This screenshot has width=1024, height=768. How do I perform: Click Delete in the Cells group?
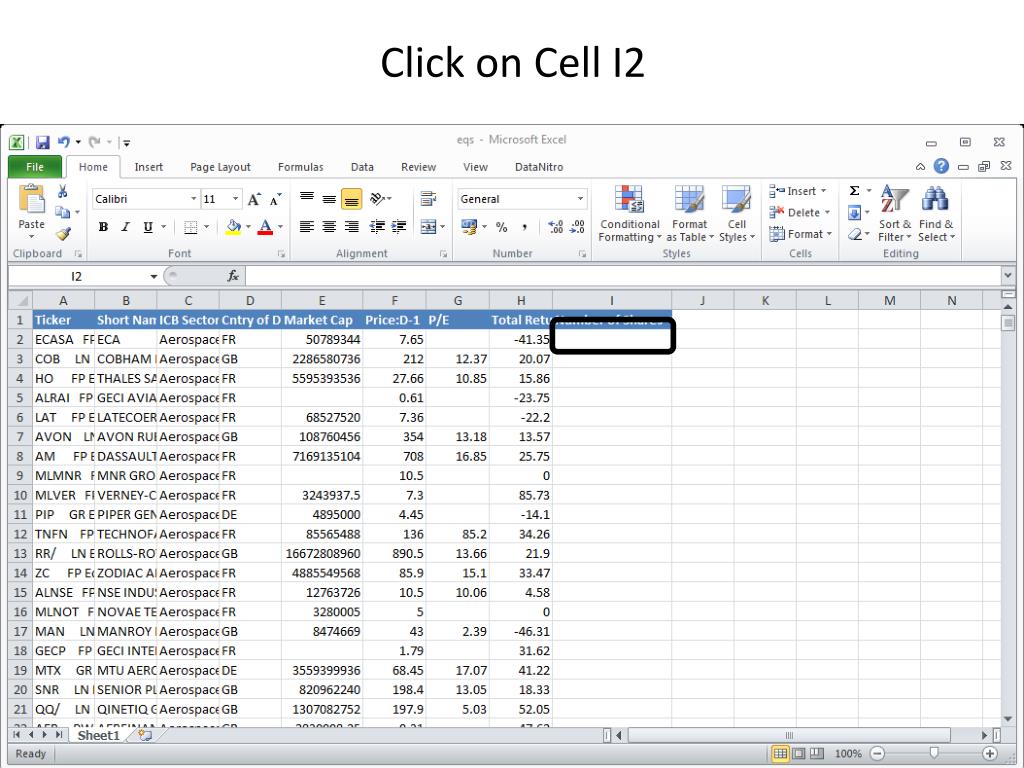pos(800,212)
